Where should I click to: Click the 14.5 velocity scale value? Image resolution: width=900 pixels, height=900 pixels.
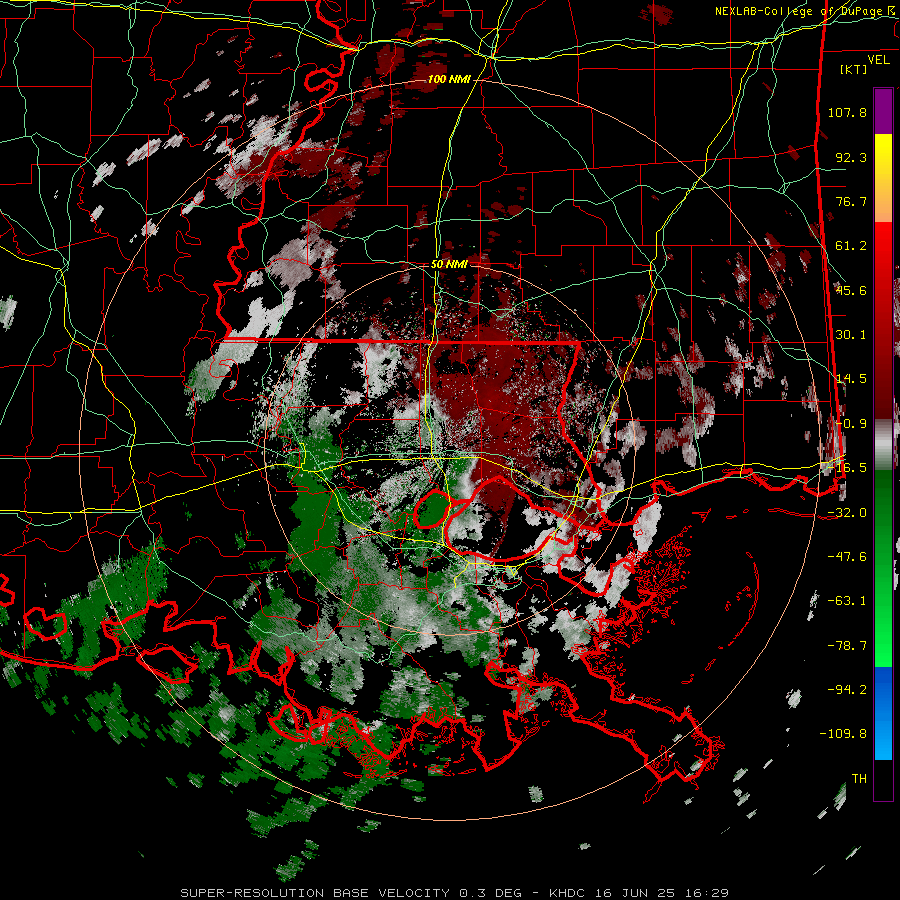pyautogui.click(x=851, y=379)
